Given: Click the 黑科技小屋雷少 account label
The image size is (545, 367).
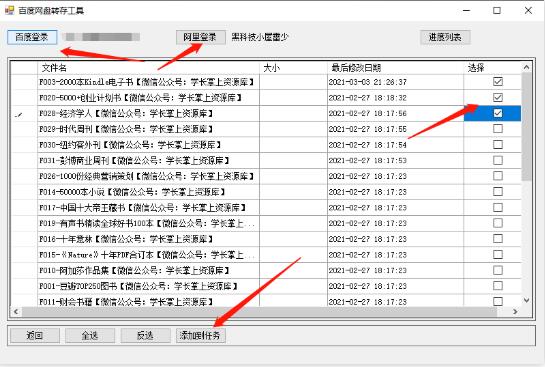Looking at the screenshot, I should pos(260,37).
